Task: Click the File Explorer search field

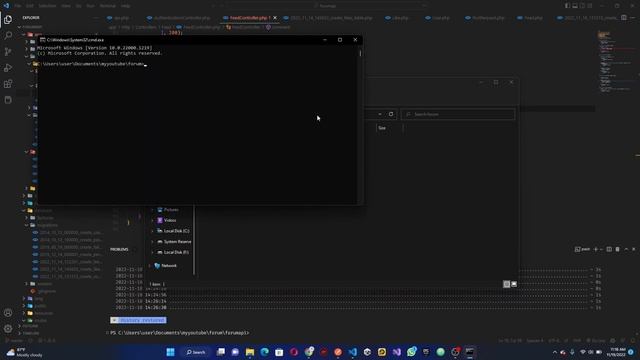Action: click(x=458, y=114)
